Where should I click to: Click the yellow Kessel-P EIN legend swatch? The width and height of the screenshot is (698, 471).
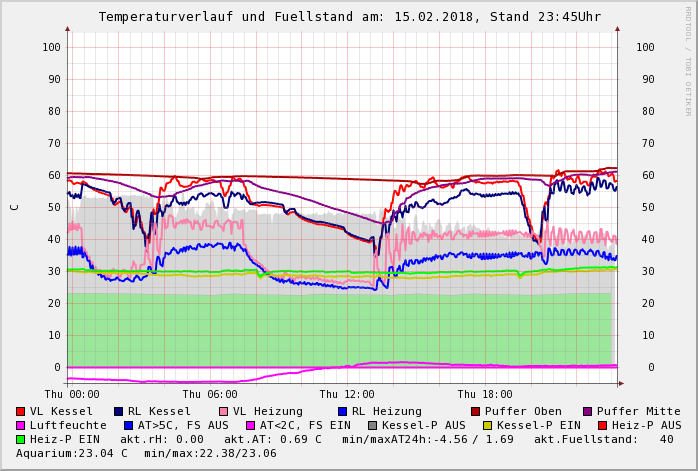pos(487,425)
